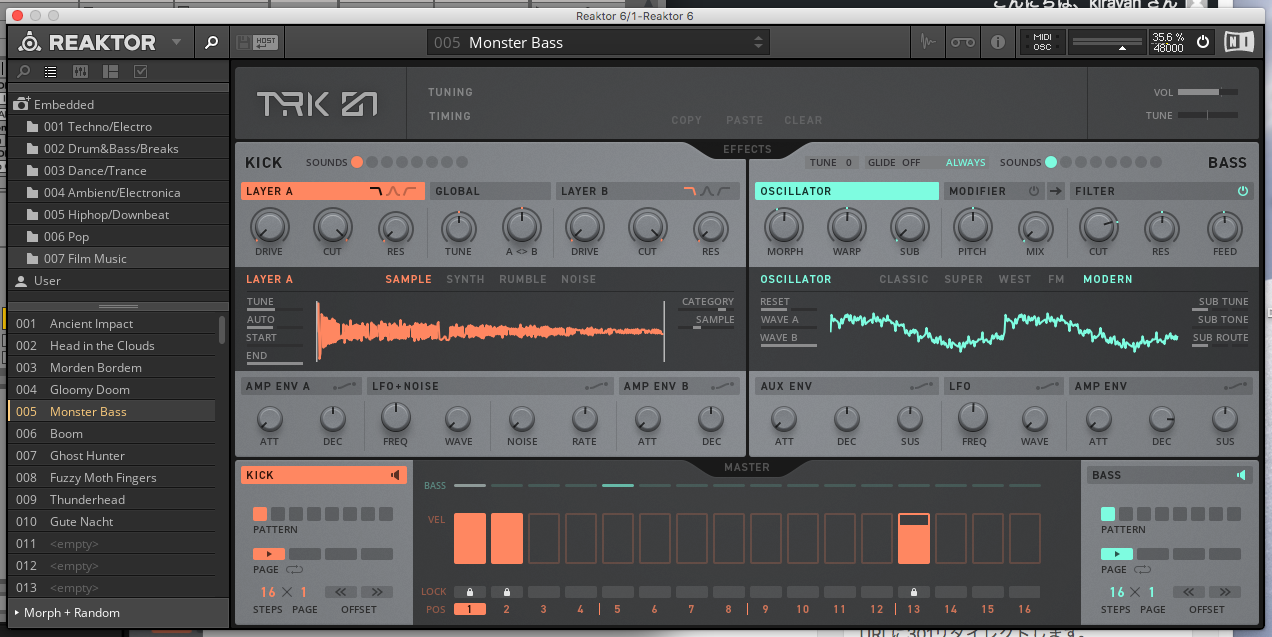Toggle the Modifier power switch

tap(1035, 191)
